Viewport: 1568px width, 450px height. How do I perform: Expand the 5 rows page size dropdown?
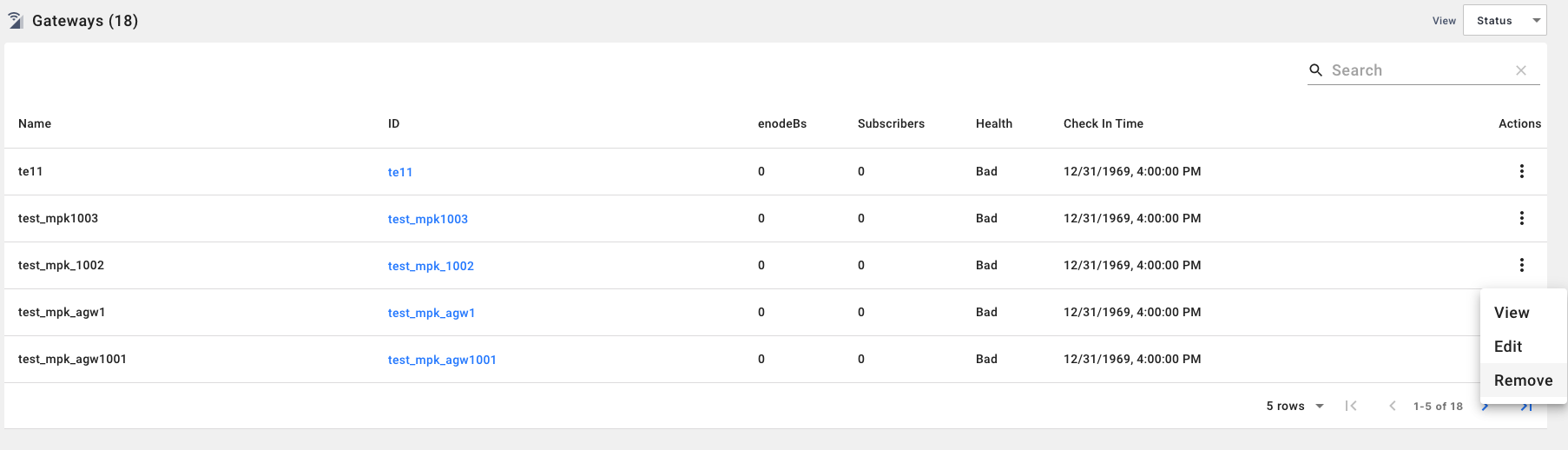point(1295,406)
